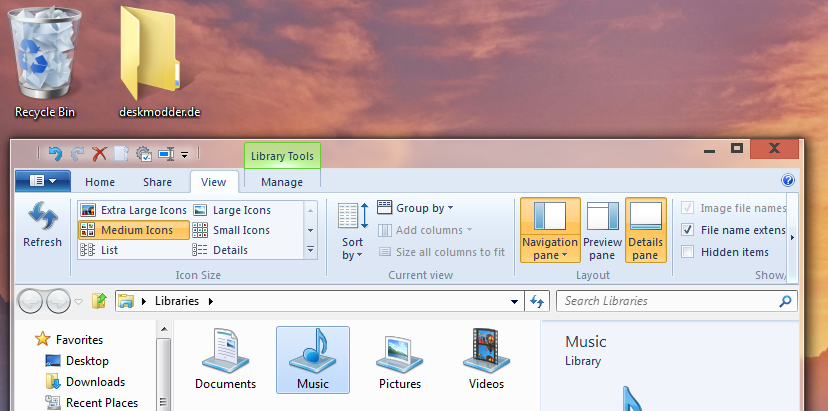Image resolution: width=828 pixels, height=411 pixels.
Task: Open Help with the blue question mark
Action: tap(787, 180)
